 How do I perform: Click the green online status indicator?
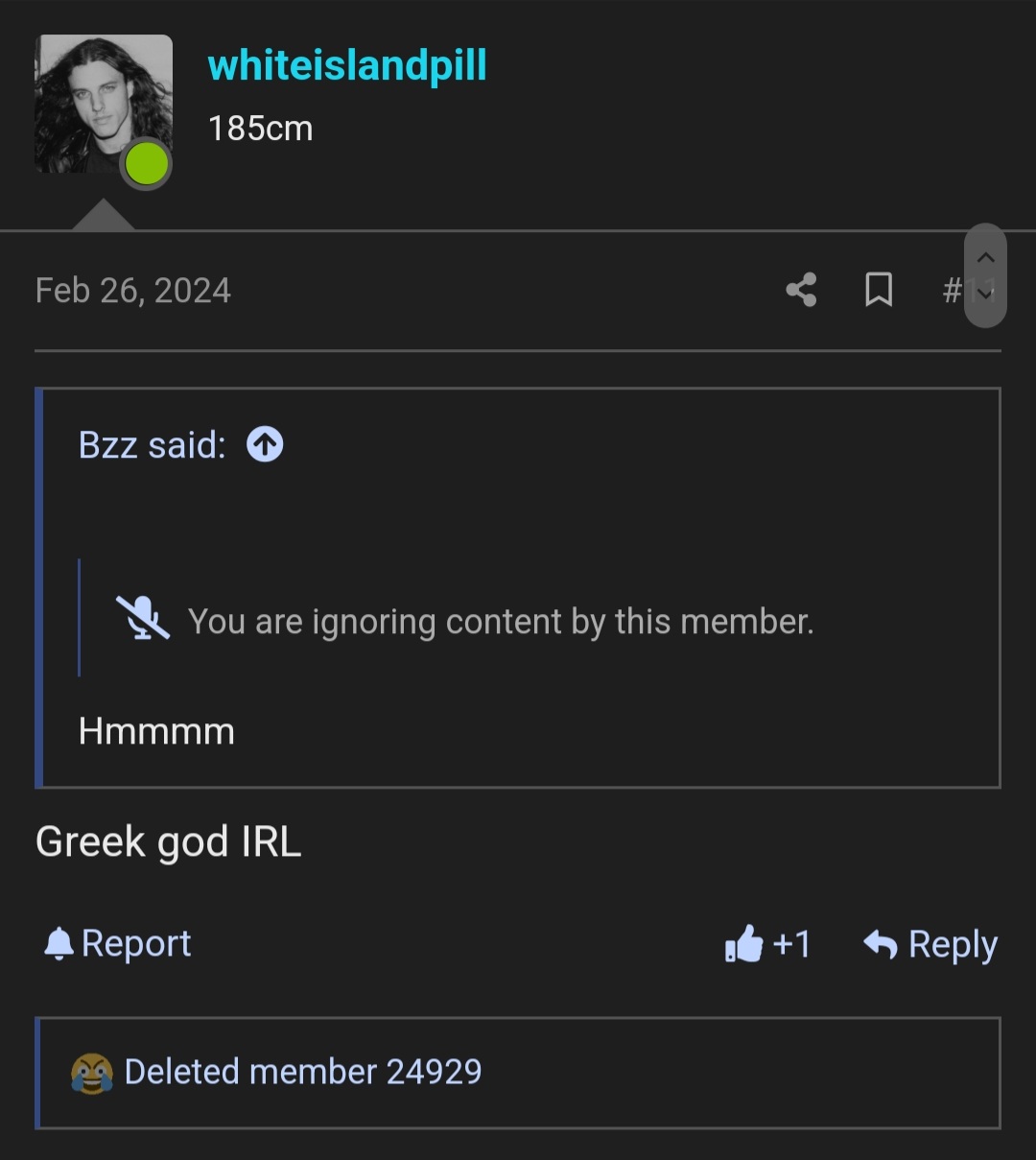(x=145, y=165)
